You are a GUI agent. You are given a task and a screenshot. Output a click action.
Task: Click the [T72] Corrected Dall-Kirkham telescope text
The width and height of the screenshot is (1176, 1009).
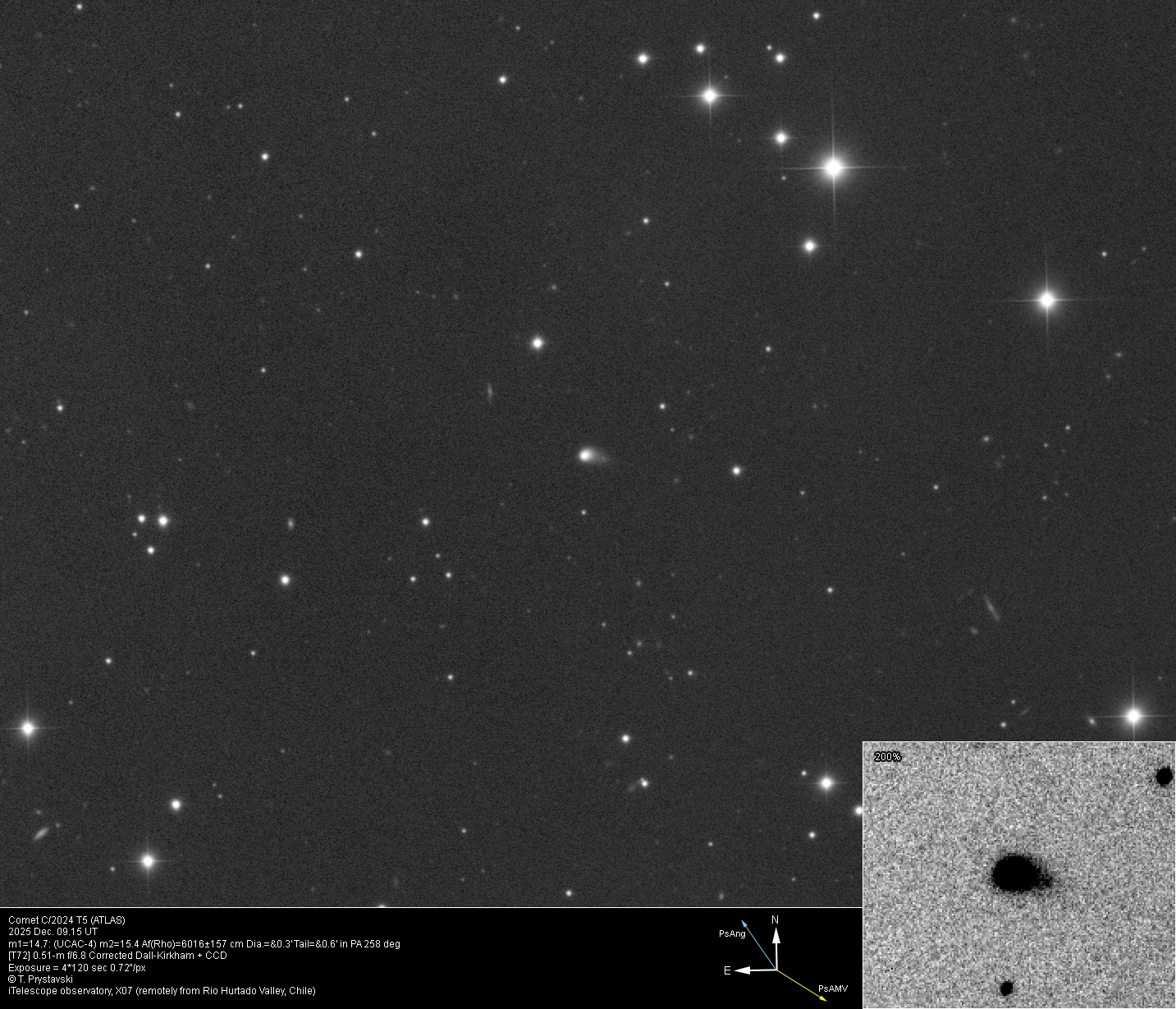[117, 956]
